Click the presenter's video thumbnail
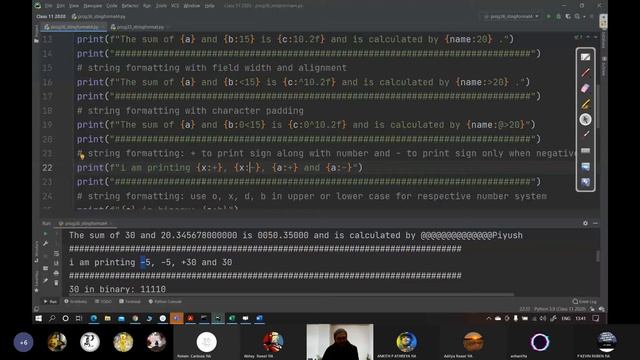Viewport: 640px width, 360px height. [x=340, y=342]
